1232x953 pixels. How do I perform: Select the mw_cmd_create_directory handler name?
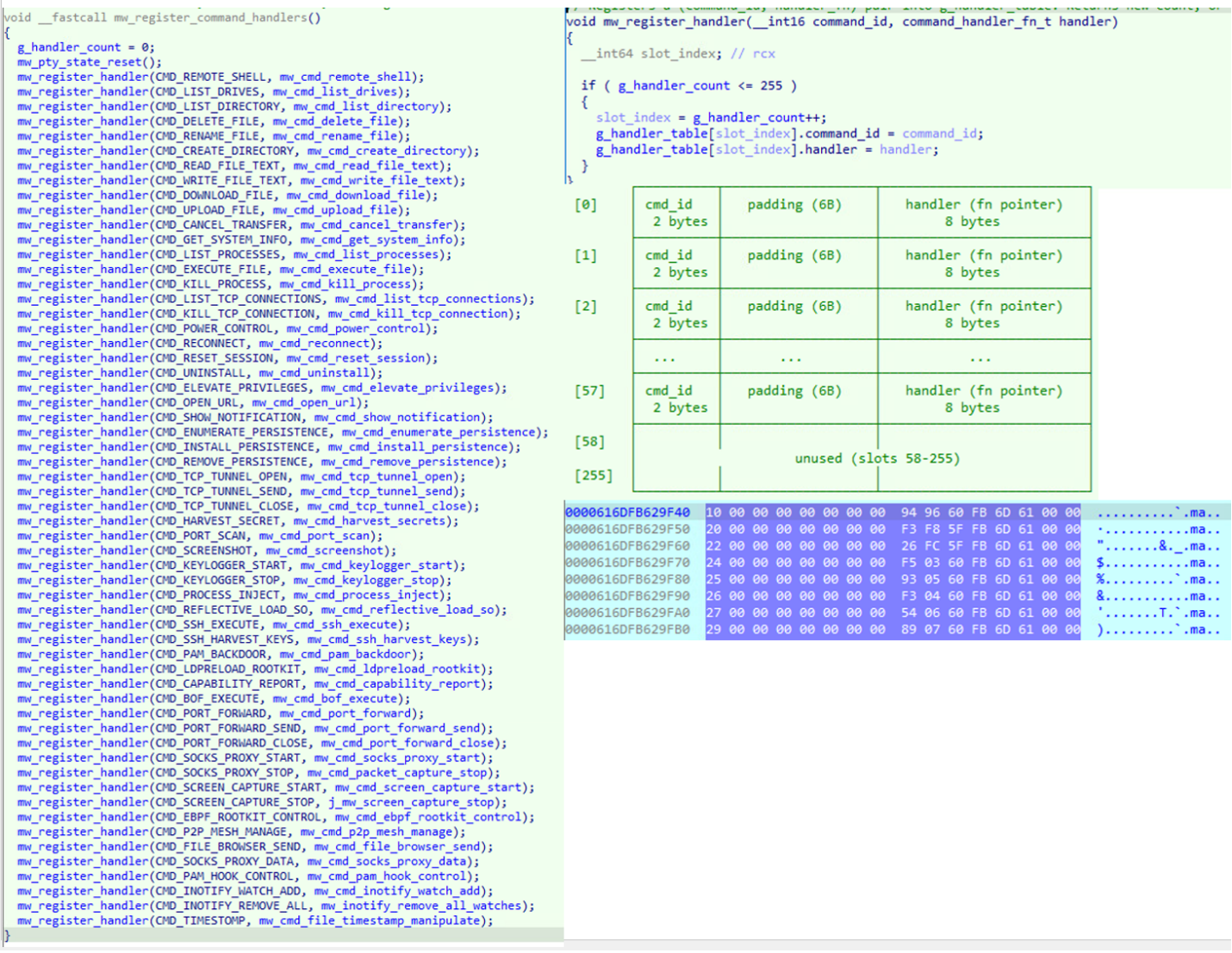386,151
